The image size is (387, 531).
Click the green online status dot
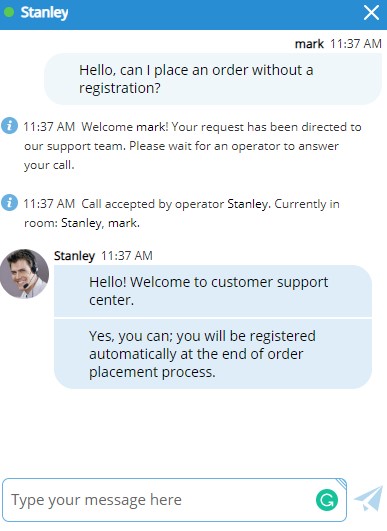pyautogui.click(x=9, y=13)
